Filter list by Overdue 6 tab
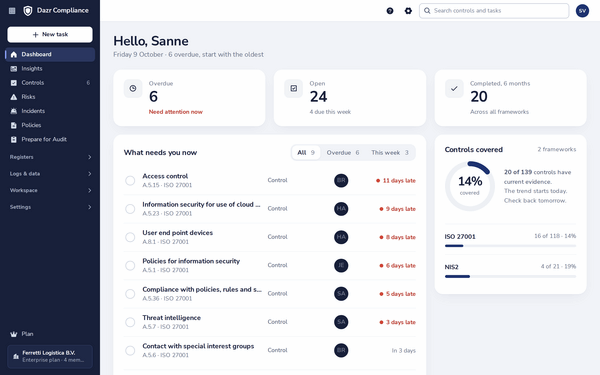Screen dimensions: 600x375 (x=343, y=152)
